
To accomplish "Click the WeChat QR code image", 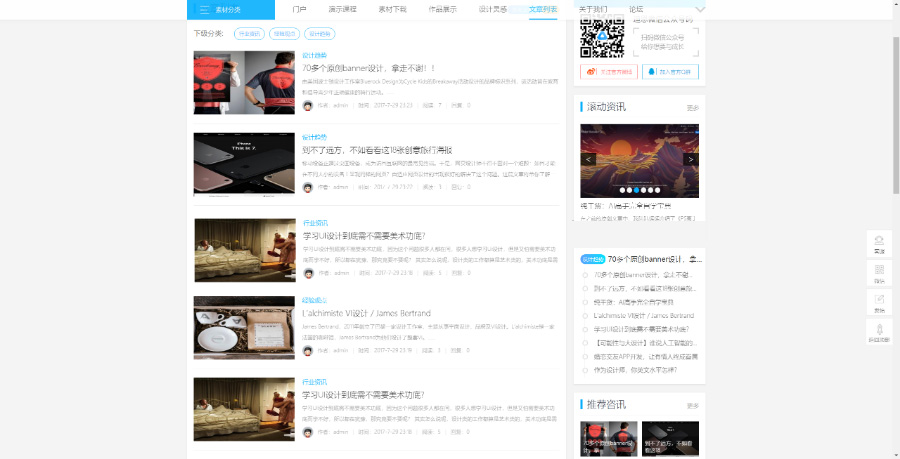I will click(602, 36).
